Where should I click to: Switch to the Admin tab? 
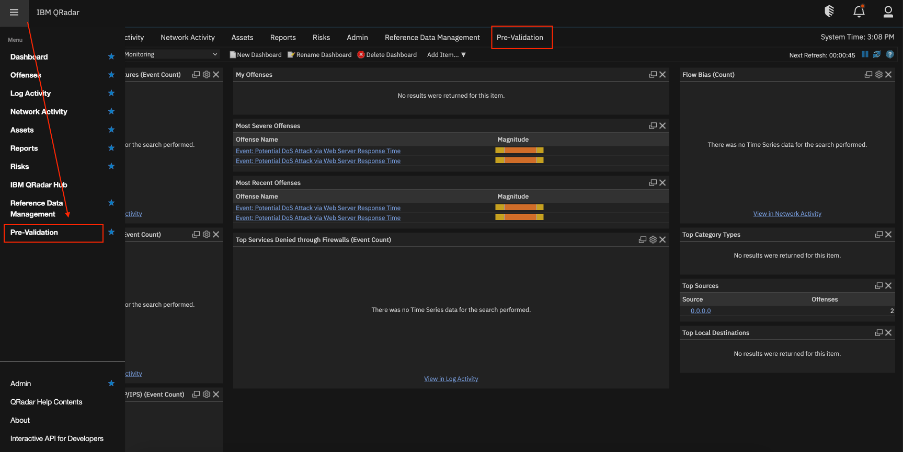coord(357,37)
